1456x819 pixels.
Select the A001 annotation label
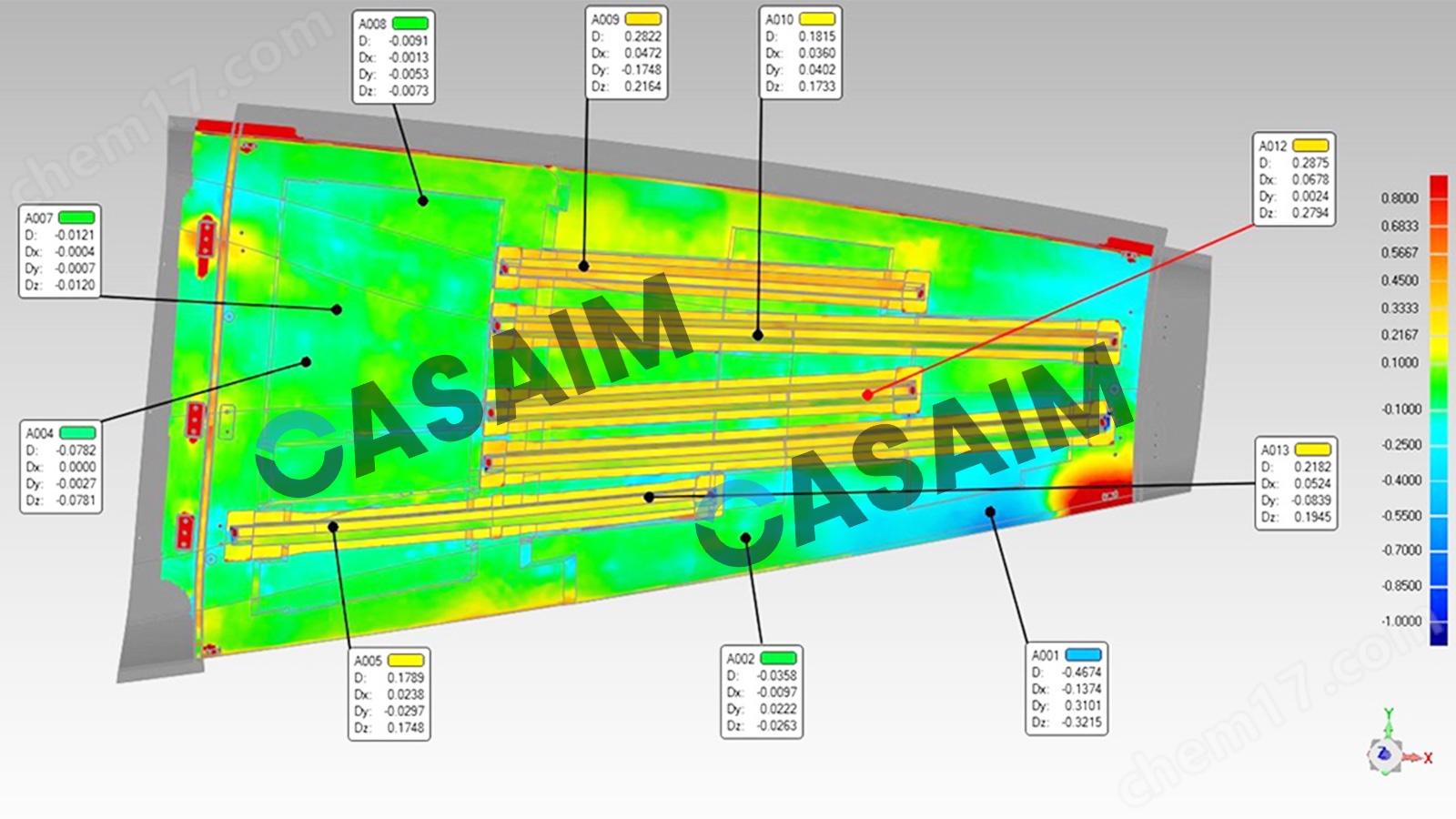(1046, 655)
